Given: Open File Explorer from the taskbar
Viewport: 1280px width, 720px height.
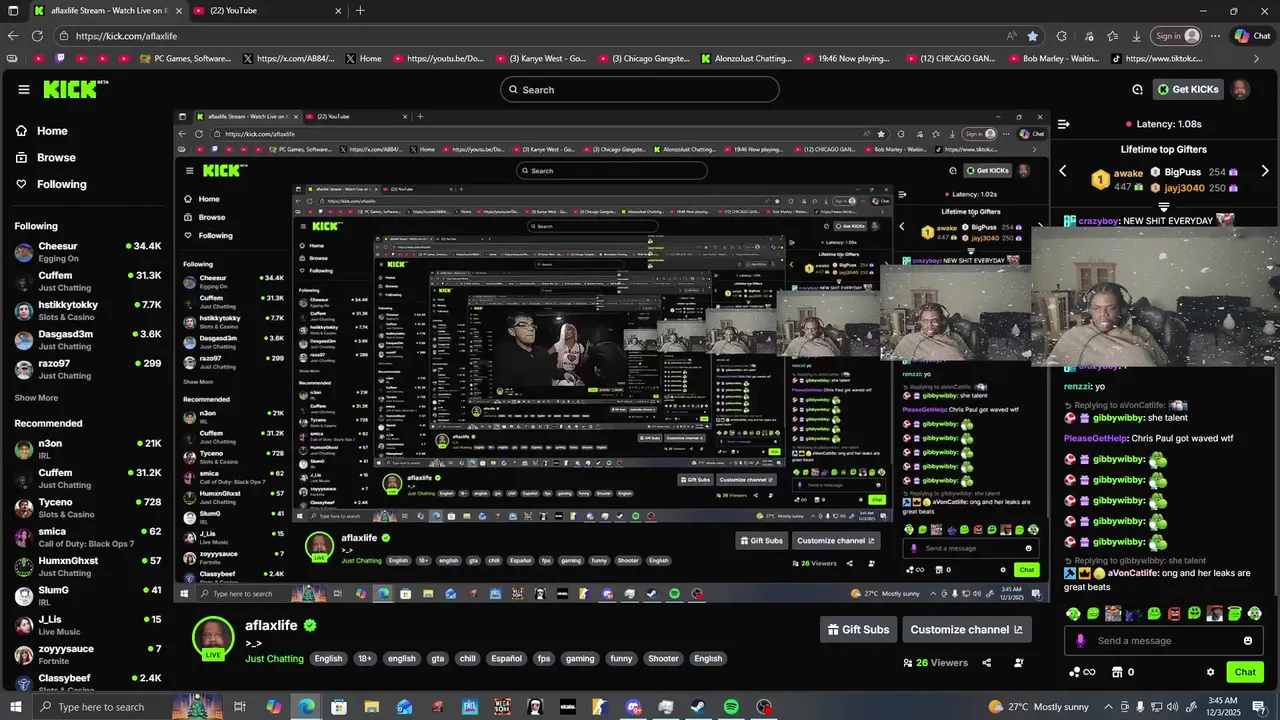Looking at the screenshot, I should (x=372, y=707).
